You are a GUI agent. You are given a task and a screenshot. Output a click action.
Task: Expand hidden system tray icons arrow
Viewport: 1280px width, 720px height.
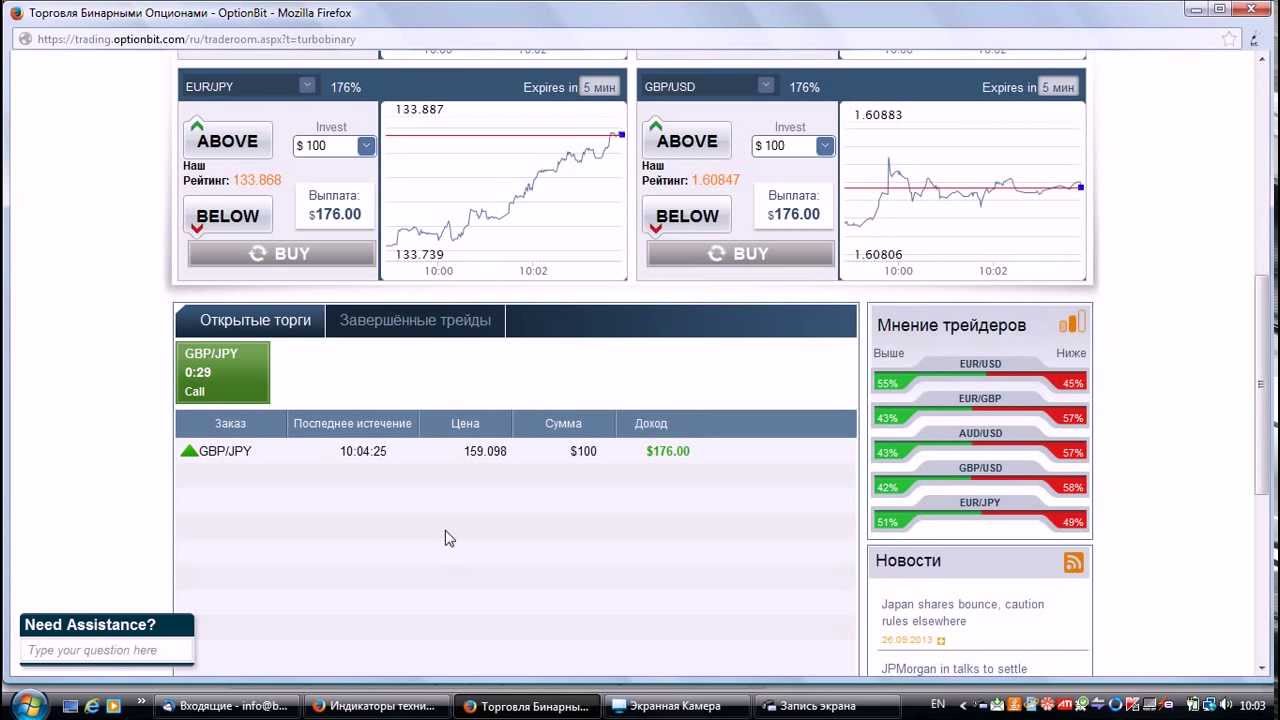point(964,705)
